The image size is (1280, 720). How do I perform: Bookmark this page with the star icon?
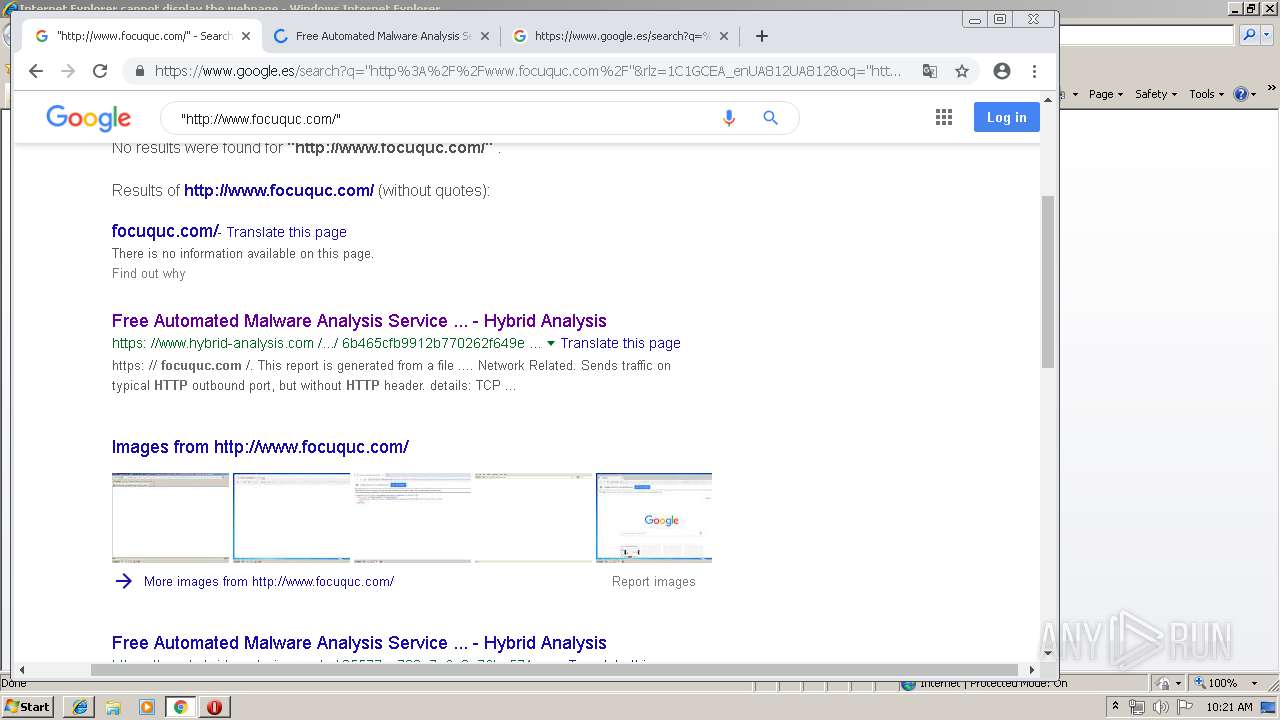pos(962,71)
